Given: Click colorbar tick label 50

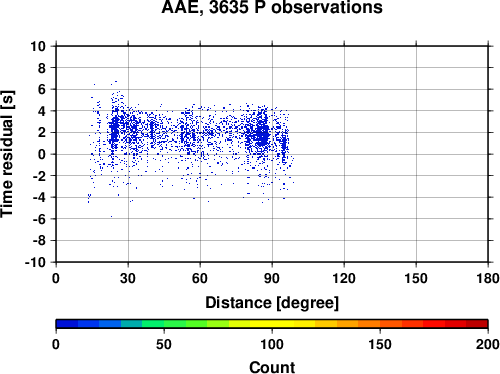Looking at the screenshot, I should (x=164, y=344).
